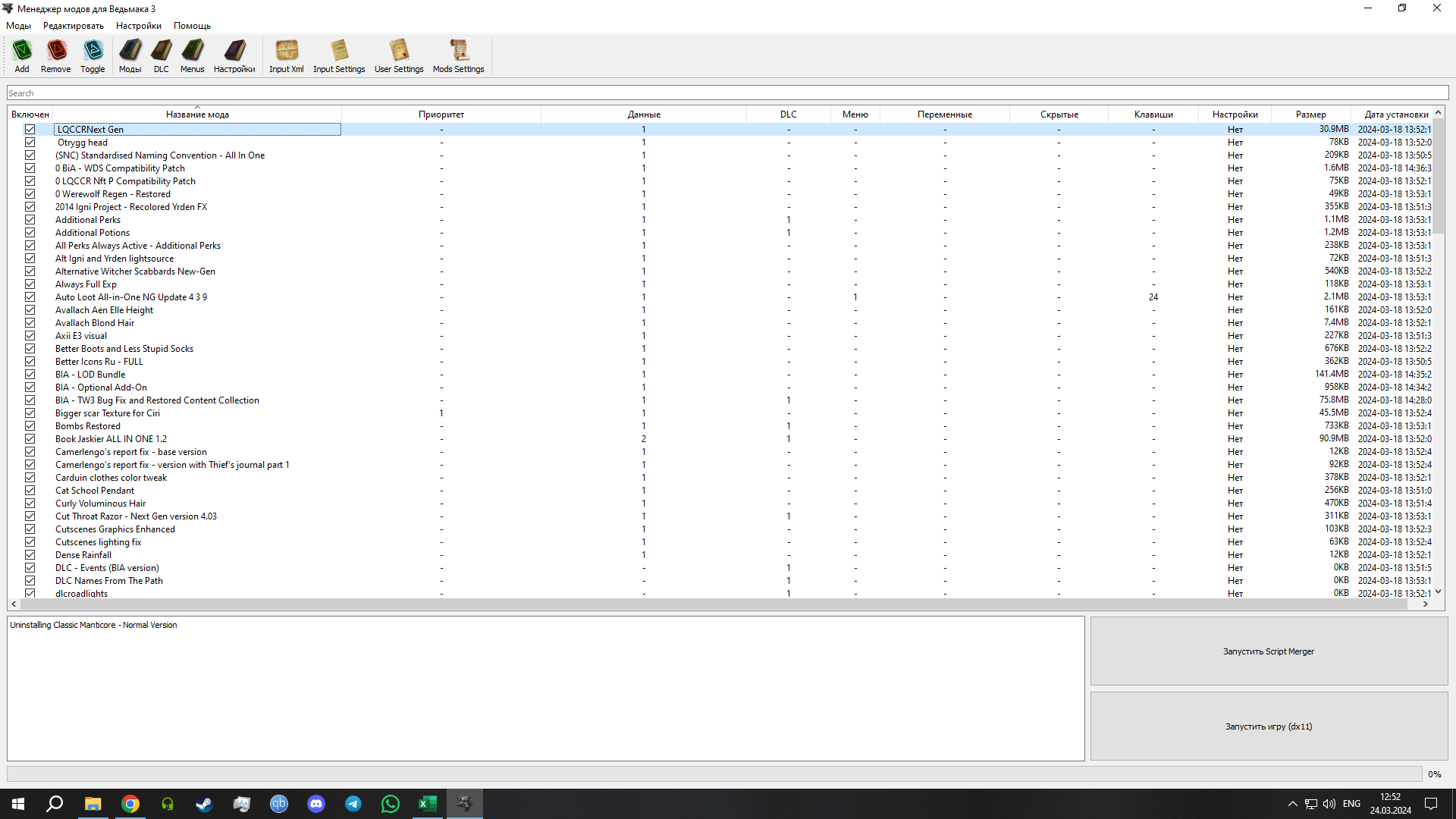Viewport: 1456px width, 819px height.
Task: Sort by Приоритет column header
Action: pos(441,115)
